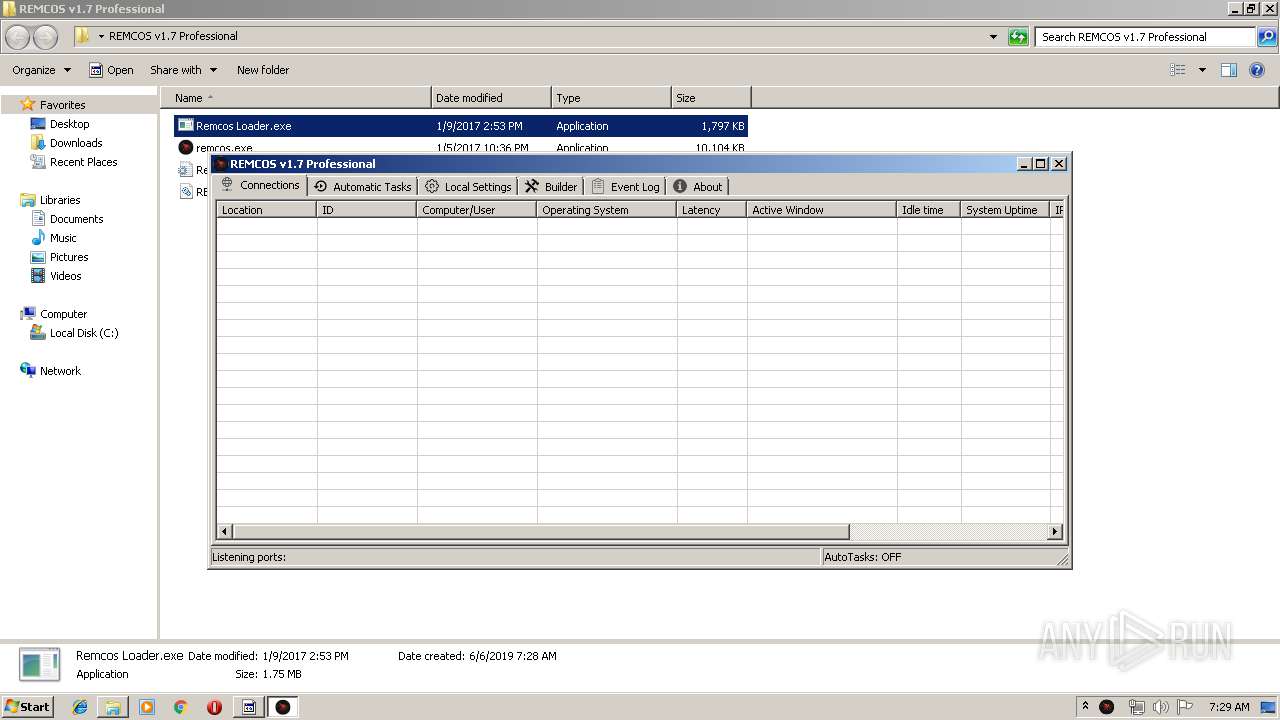The width and height of the screenshot is (1280, 720).
Task: Click the blue Help question mark icon
Action: pyautogui.click(x=1258, y=70)
